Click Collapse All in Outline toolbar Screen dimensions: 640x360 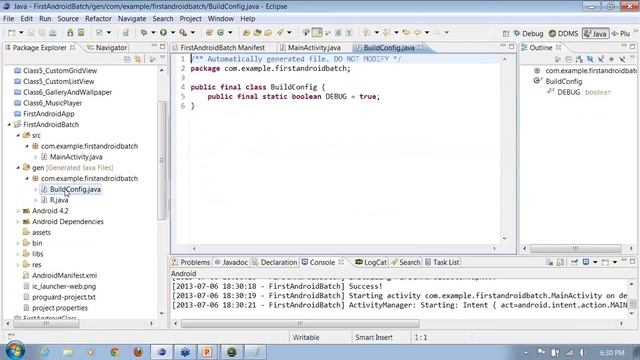(x=568, y=60)
